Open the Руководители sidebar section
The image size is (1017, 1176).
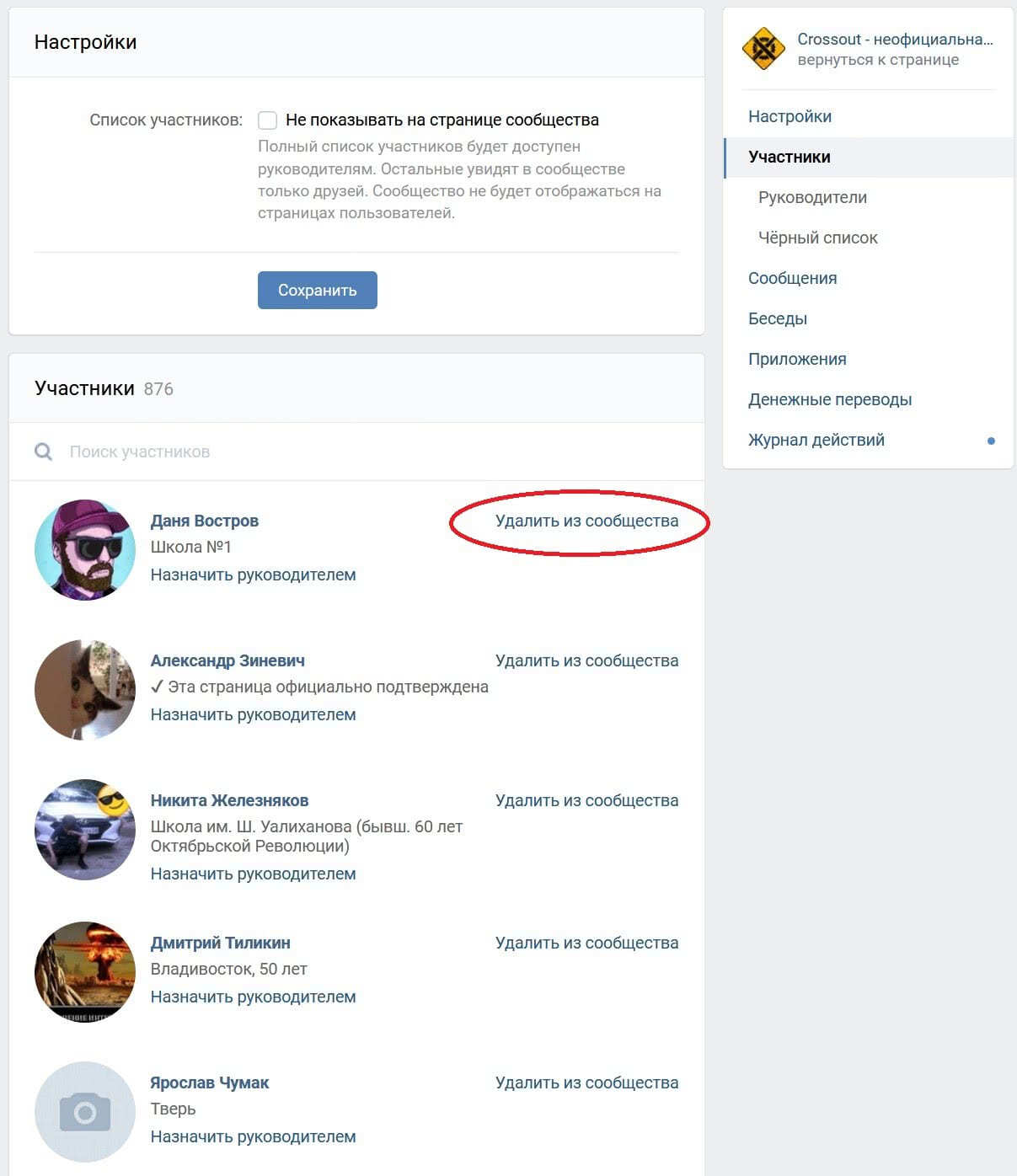point(812,198)
